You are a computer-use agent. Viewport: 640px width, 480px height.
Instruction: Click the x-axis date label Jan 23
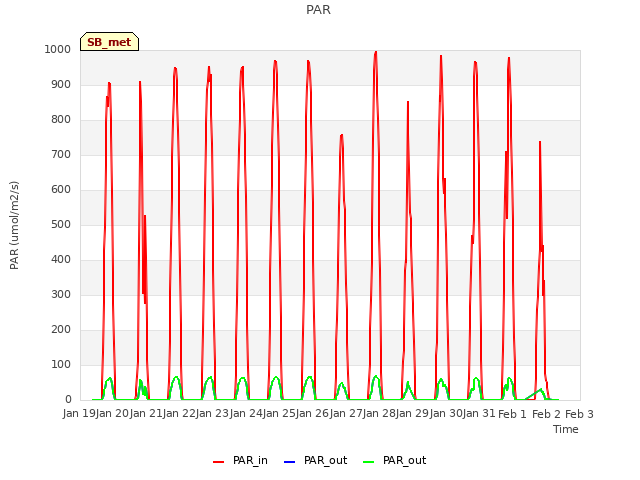tap(212, 414)
